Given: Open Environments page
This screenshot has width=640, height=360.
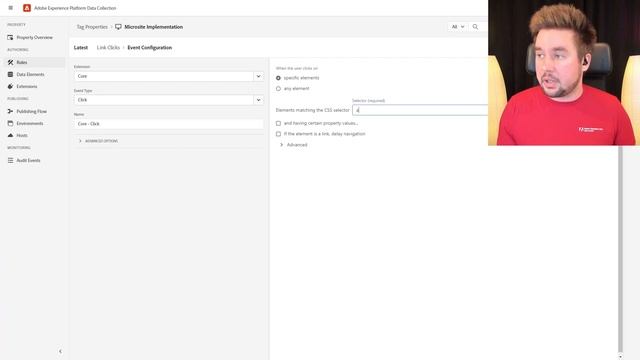Looking at the screenshot, I should click(x=30, y=123).
